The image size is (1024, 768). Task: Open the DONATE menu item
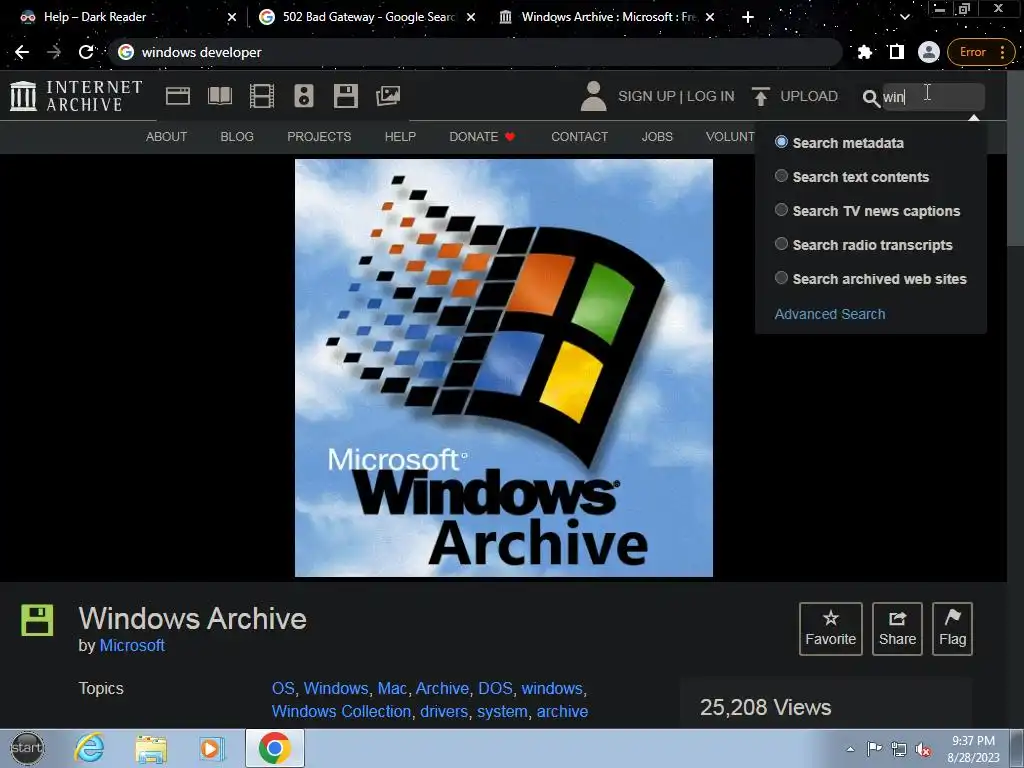coord(482,136)
